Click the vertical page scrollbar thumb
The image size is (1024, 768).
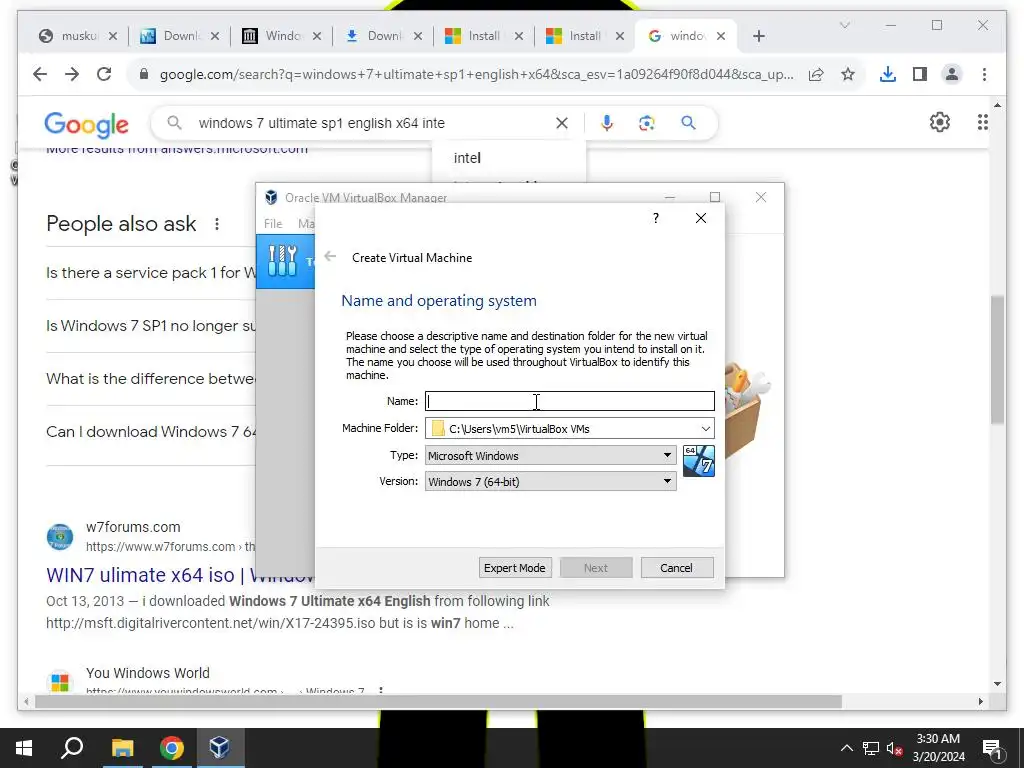[997, 359]
